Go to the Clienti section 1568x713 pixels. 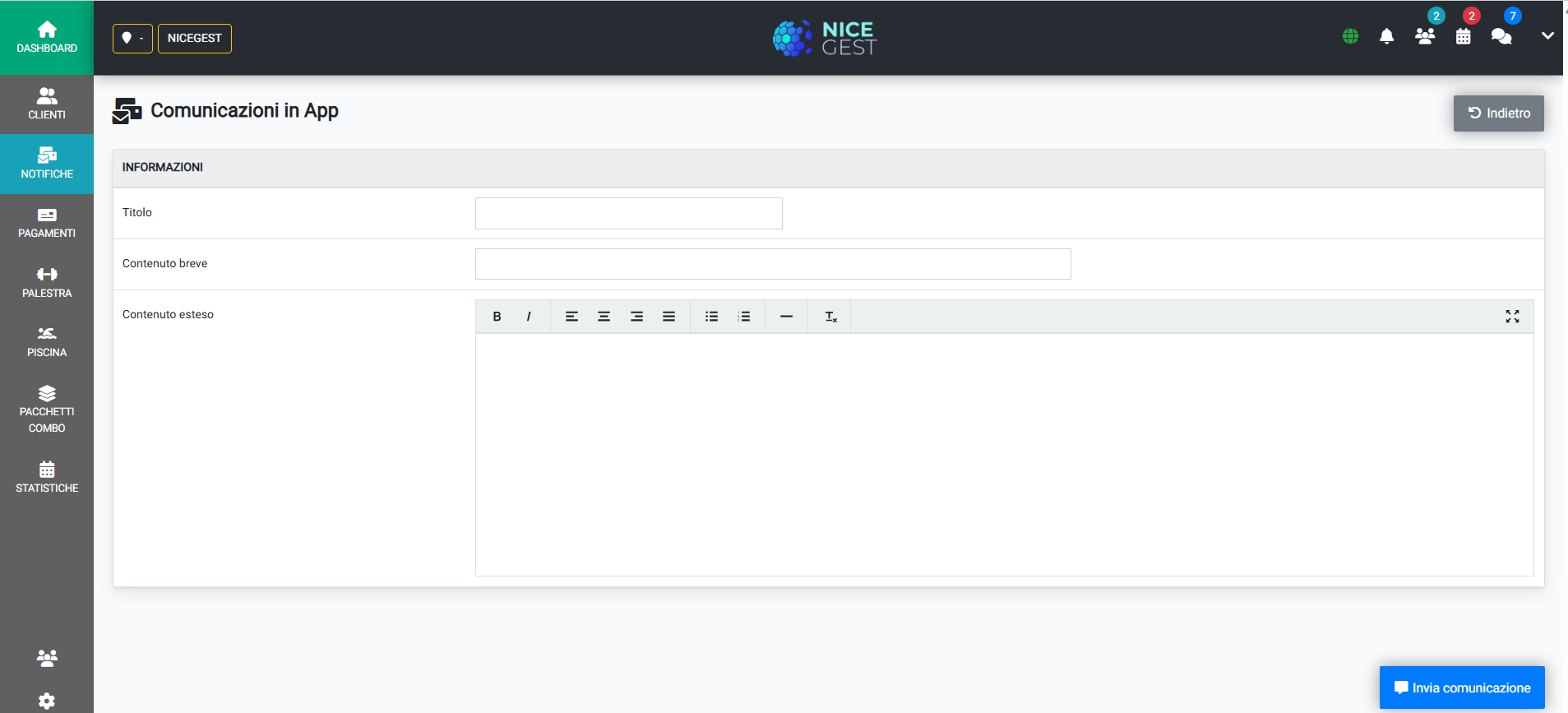click(x=47, y=104)
